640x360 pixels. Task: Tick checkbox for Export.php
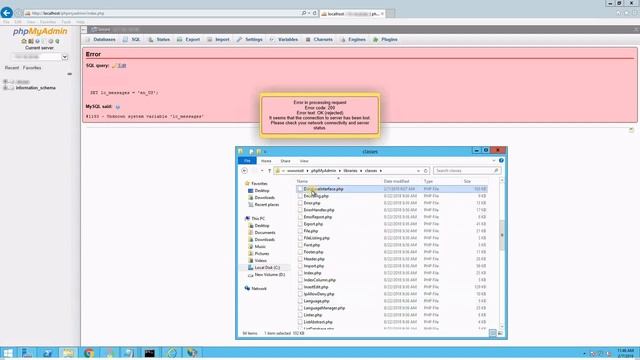(x=300, y=224)
